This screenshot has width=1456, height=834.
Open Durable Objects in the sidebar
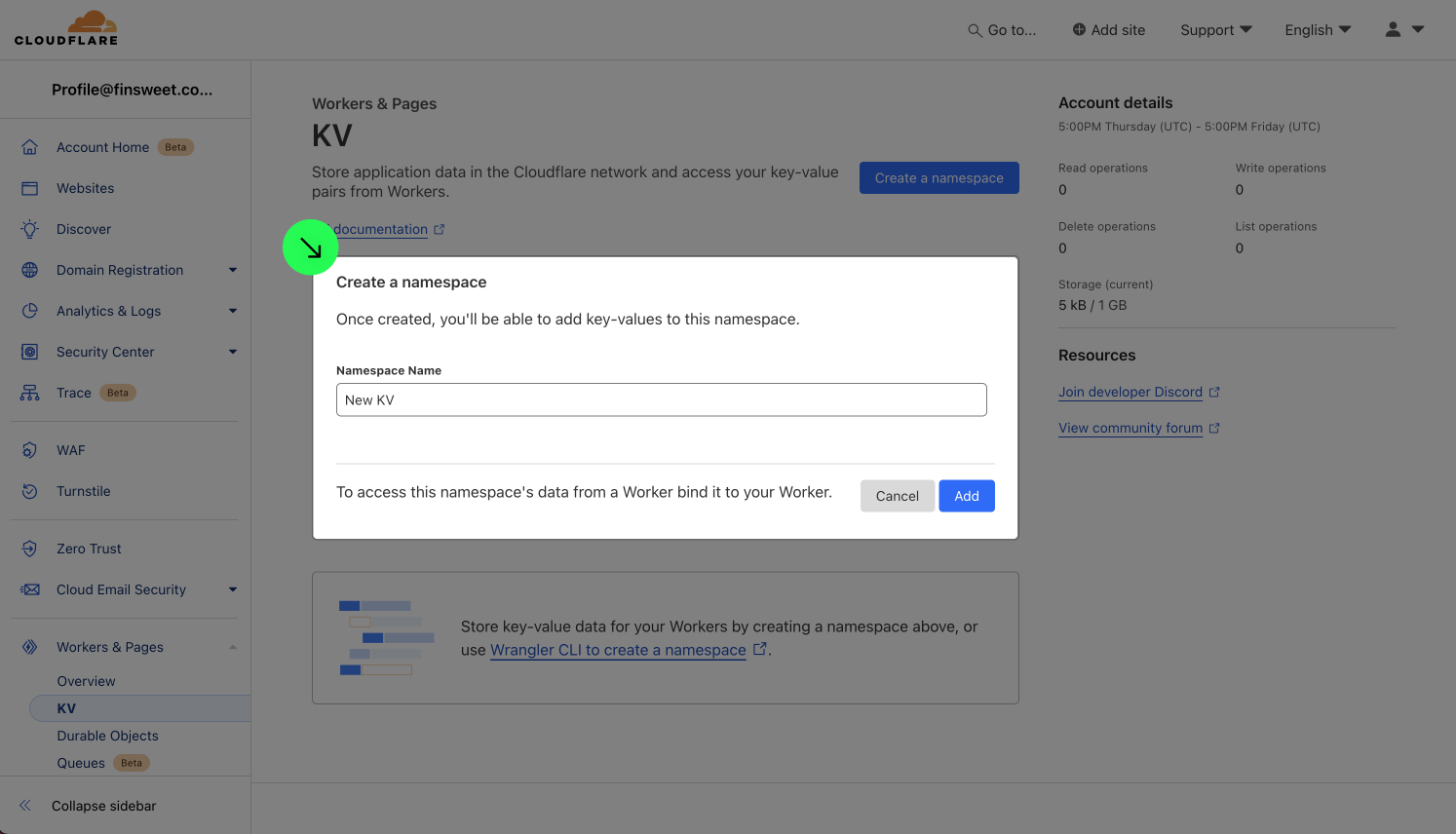click(107, 736)
